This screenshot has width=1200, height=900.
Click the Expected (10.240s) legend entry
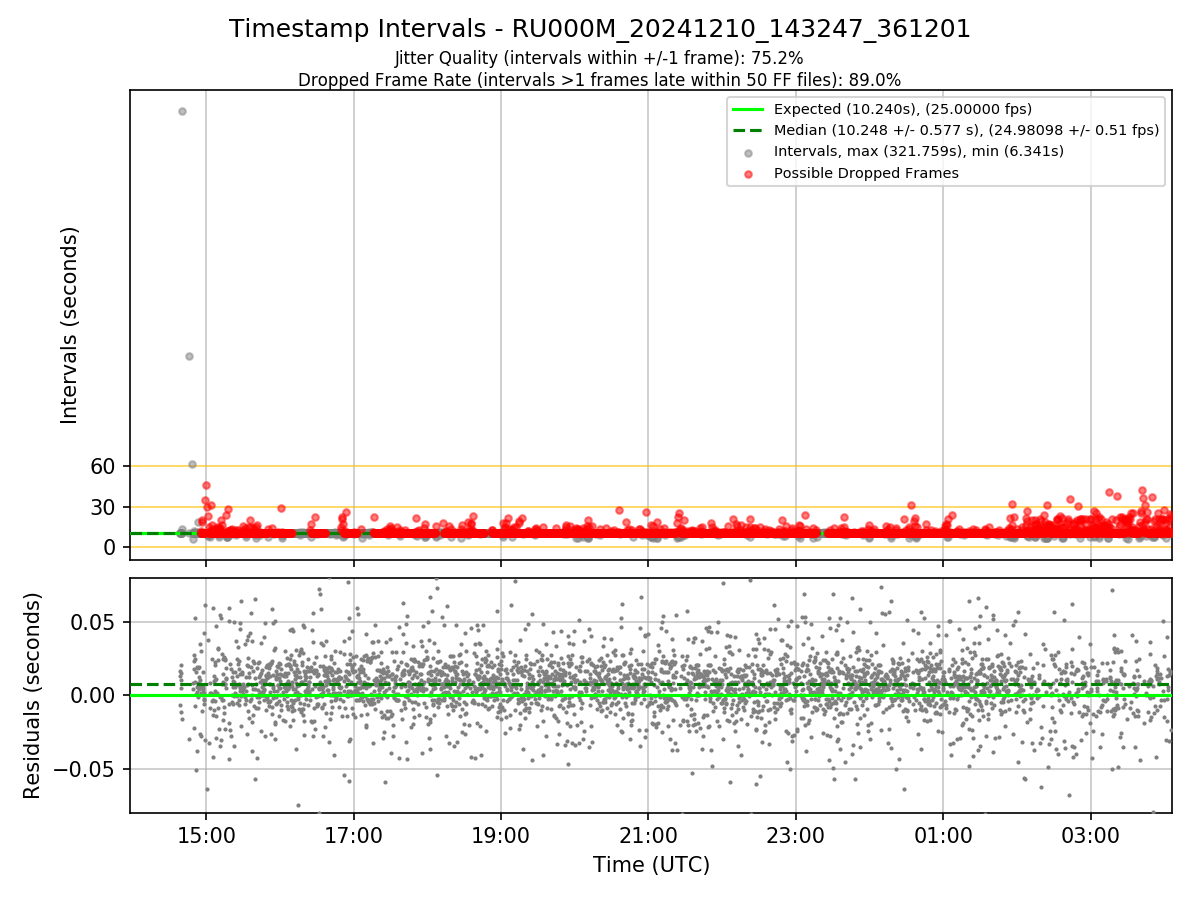903,109
